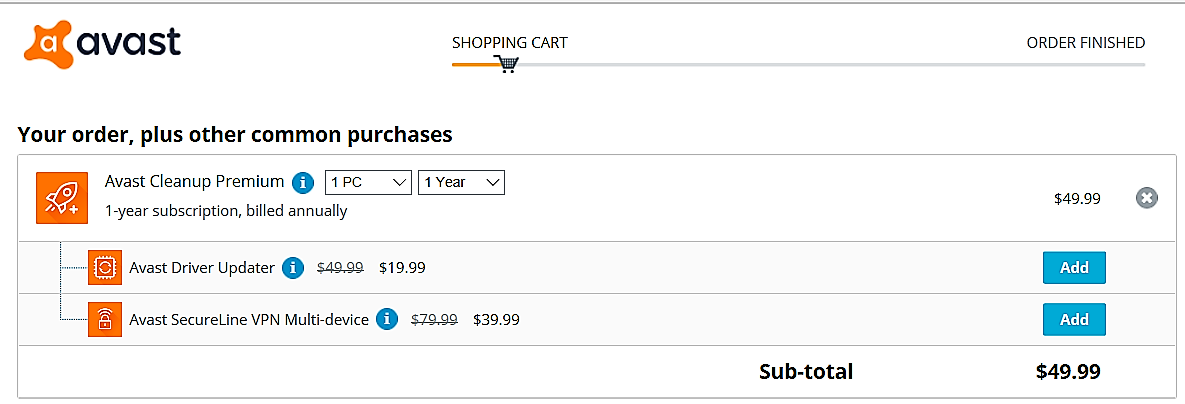Open info for SecureLine VPN Multi-device
This screenshot has height=404, width=1185.
[387, 319]
